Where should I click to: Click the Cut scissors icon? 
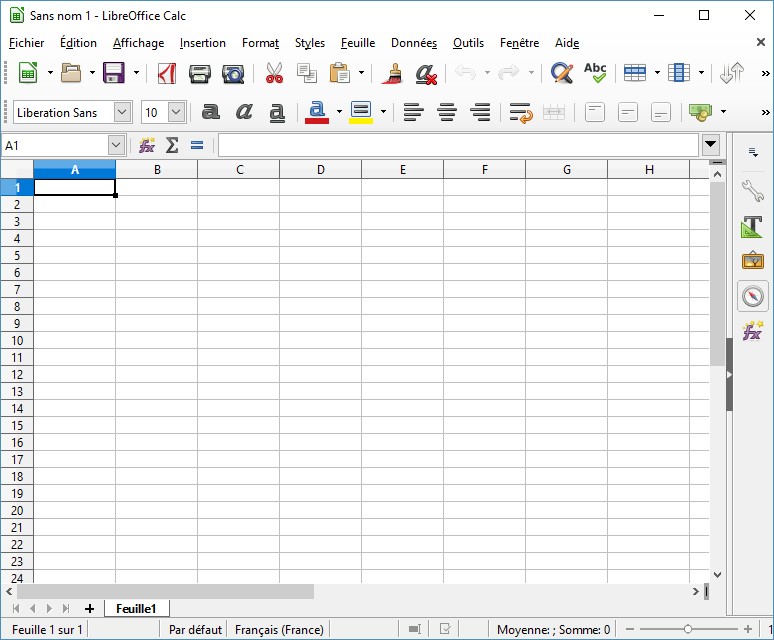[274, 73]
